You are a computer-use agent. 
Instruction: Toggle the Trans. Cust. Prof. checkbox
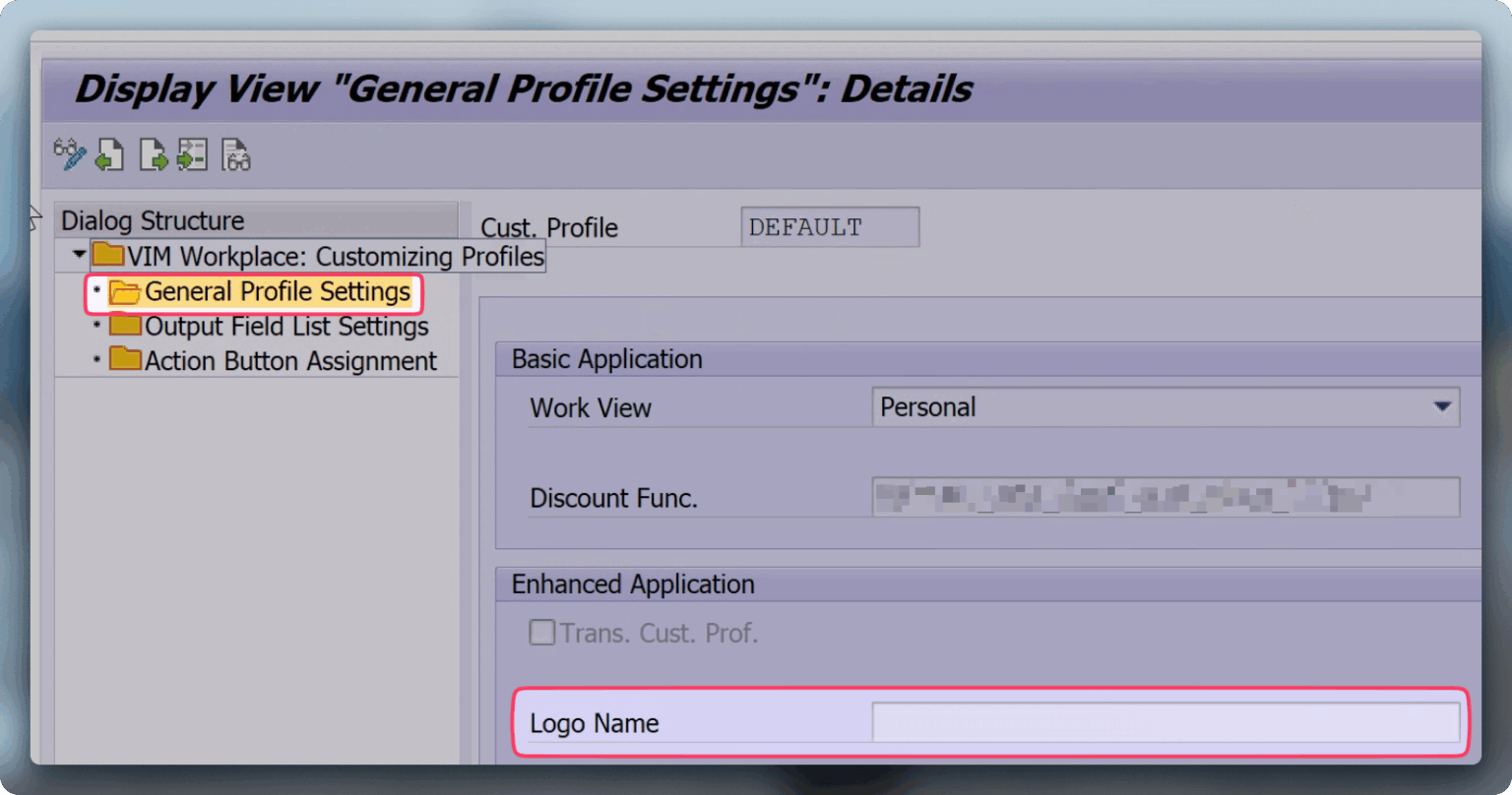(x=542, y=633)
